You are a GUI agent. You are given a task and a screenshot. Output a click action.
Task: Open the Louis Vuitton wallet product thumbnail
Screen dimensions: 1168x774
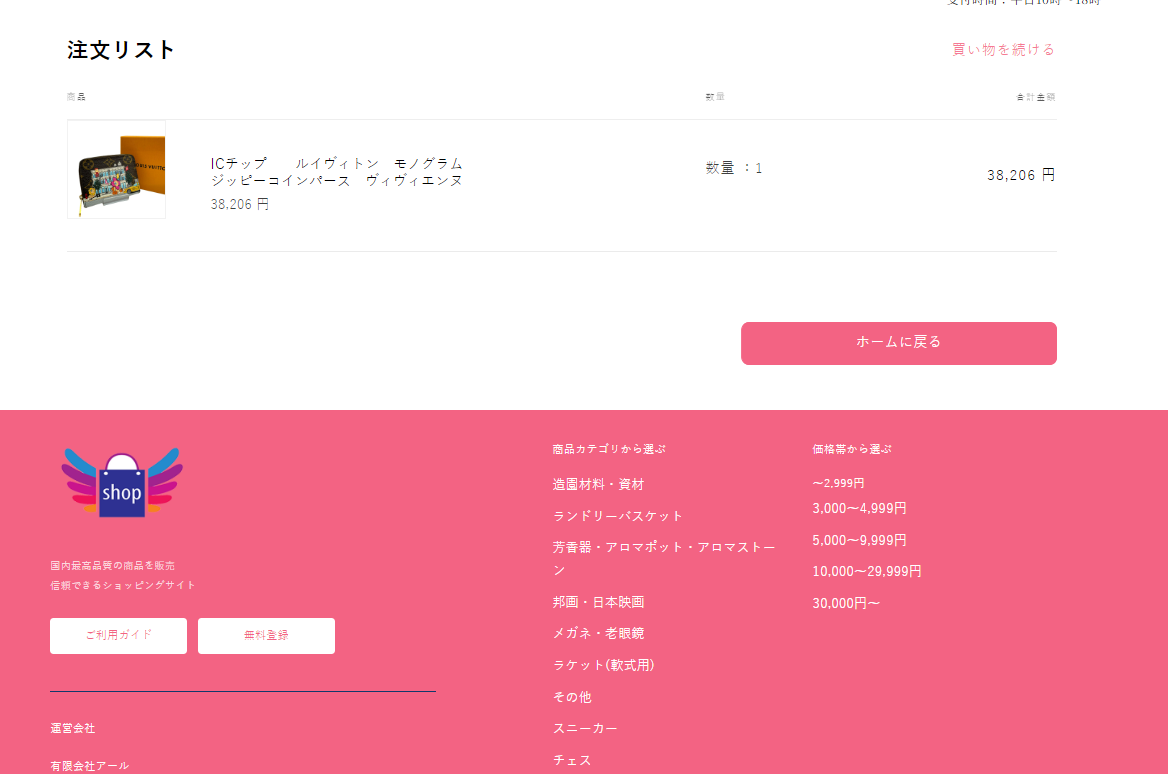click(116, 170)
